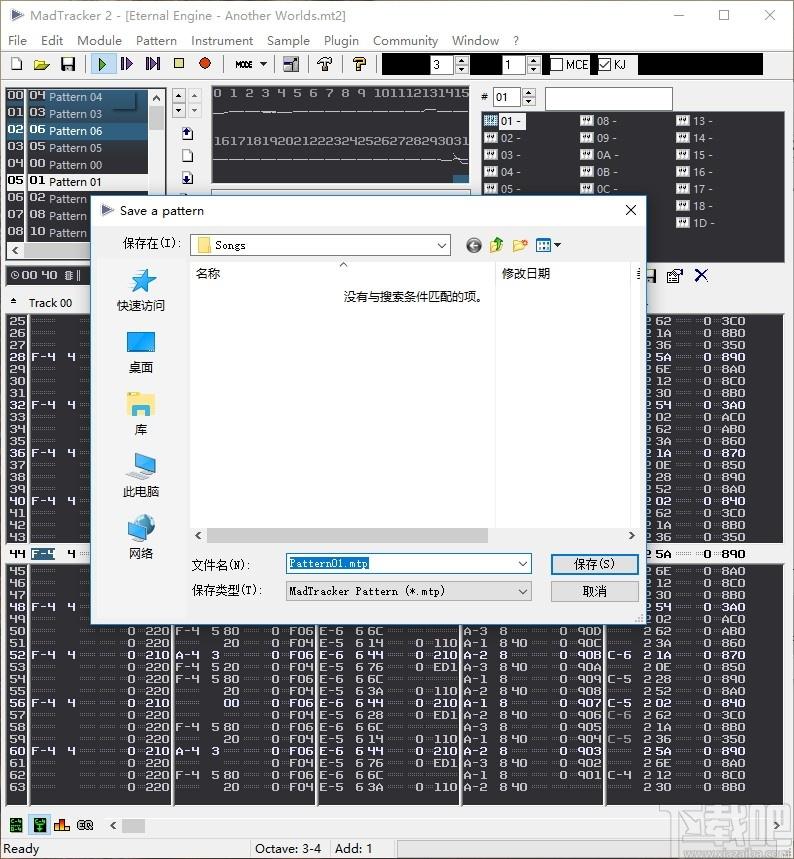Go up one folder level icon
The image size is (794, 859).
pyautogui.click(x=496, y=245)
